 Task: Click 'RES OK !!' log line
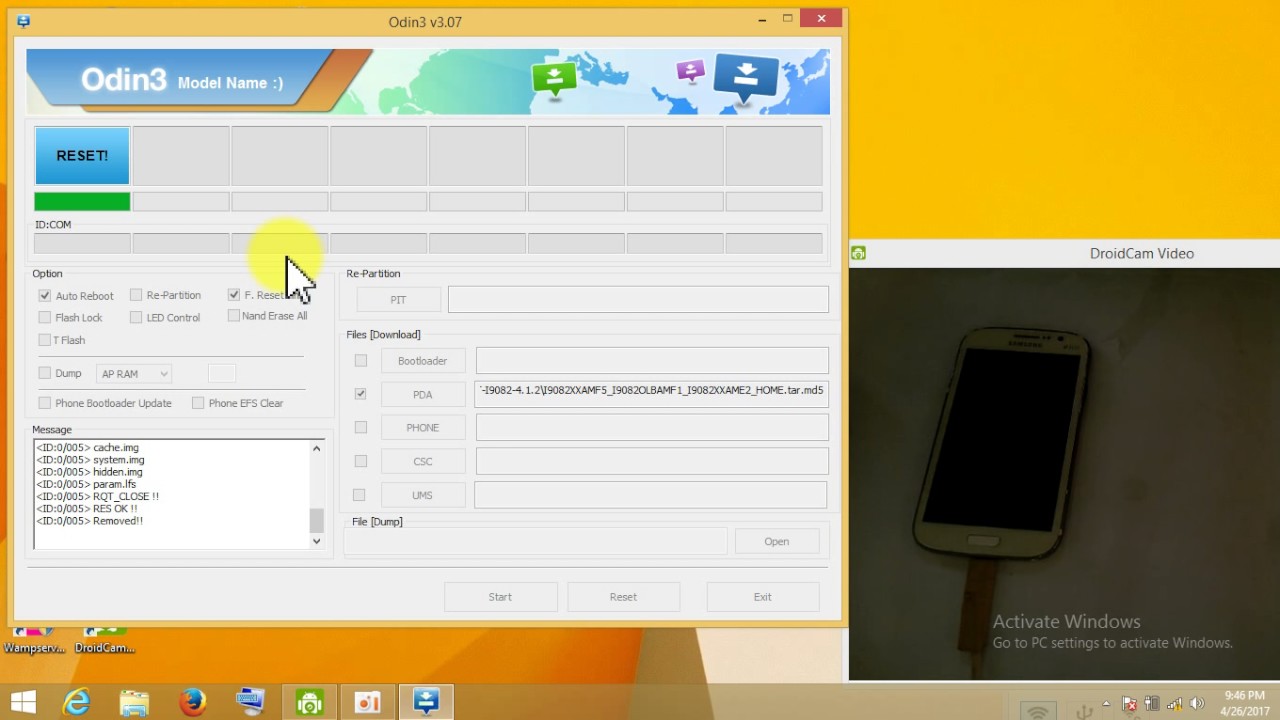86,509
